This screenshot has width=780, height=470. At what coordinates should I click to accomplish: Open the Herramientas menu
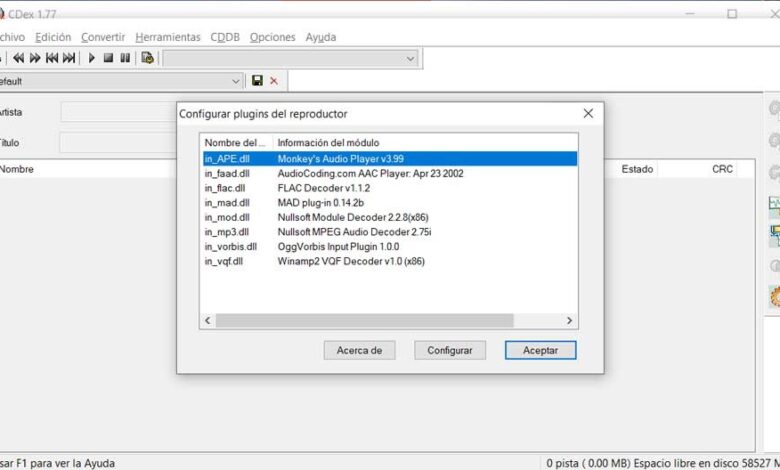pyautogui.click(x=168, y=37)
